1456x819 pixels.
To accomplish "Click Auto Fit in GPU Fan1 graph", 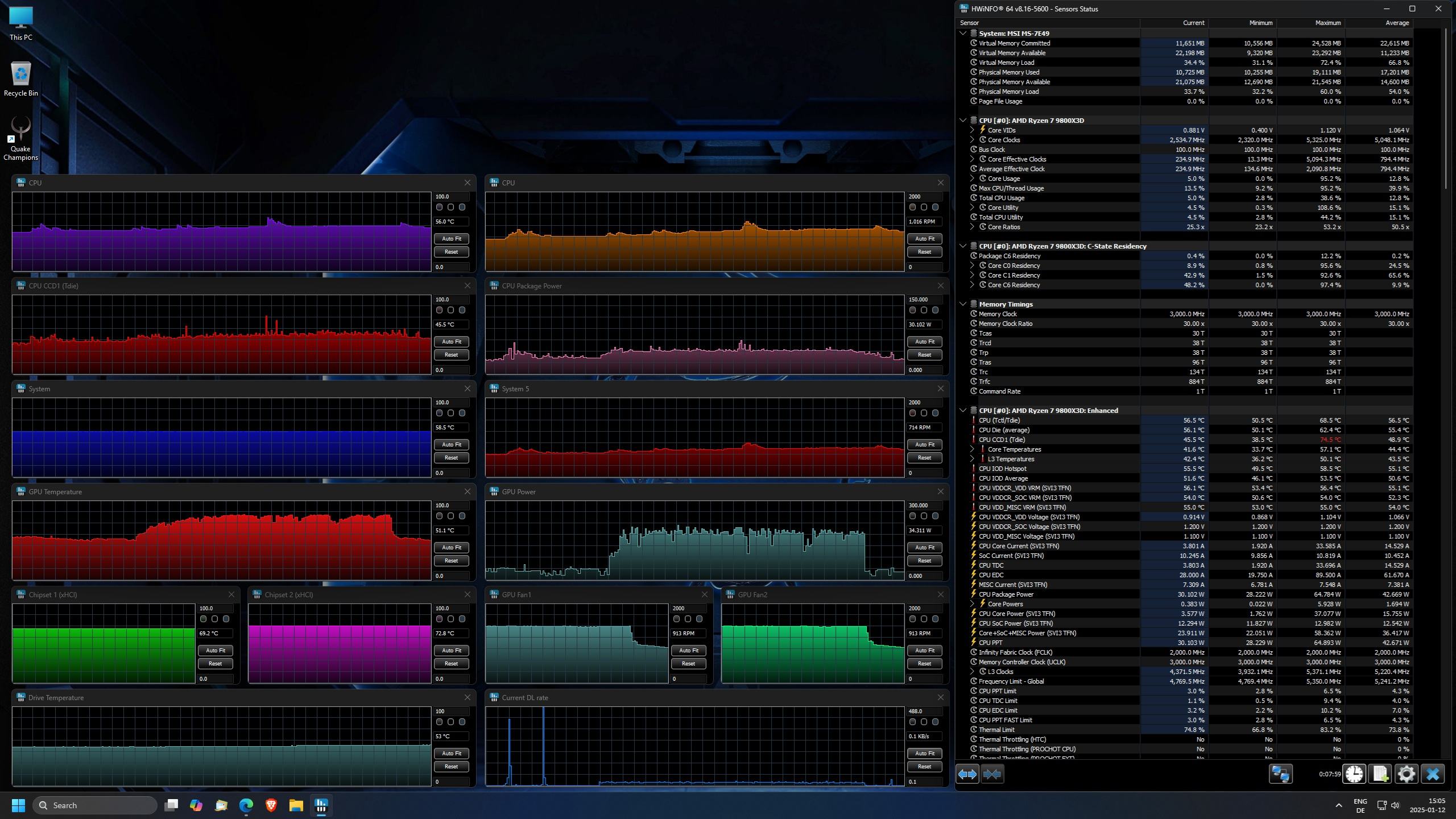I will click(688, 650).
